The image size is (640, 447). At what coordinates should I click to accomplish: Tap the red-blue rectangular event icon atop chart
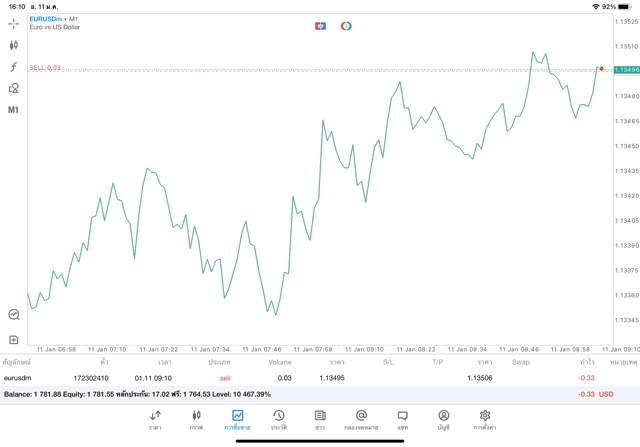click(320, 26)
